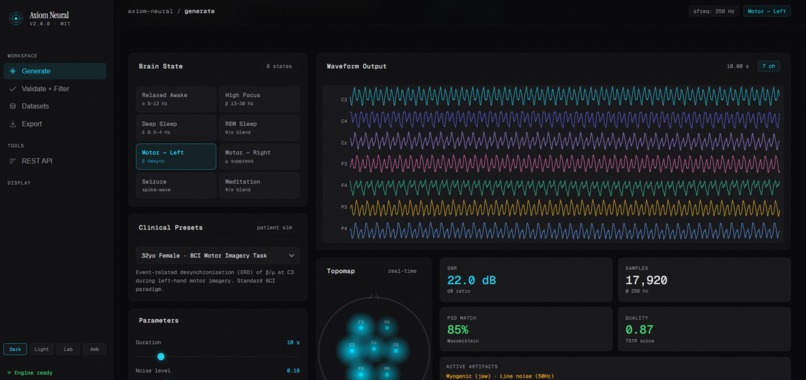The height and width of the screenshot is (380, 806).
Task: Pick the Meditation brain state
Action: coord(260,185)
